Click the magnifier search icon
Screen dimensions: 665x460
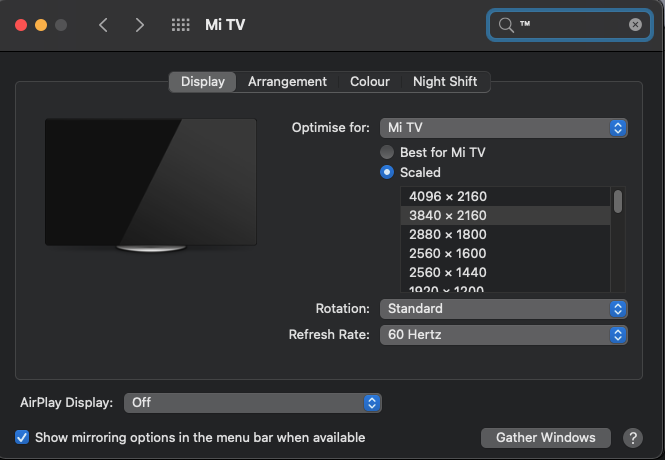506,25
